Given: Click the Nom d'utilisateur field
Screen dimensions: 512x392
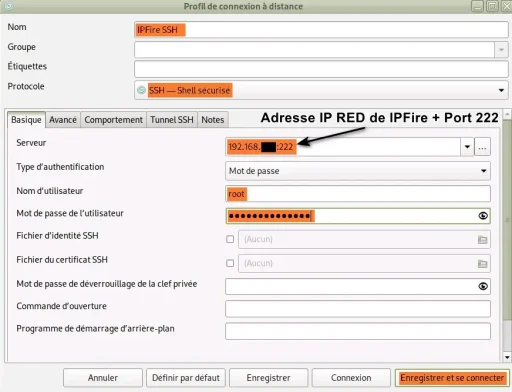Looking at the screenshot, I should click(x=358, y=194).
